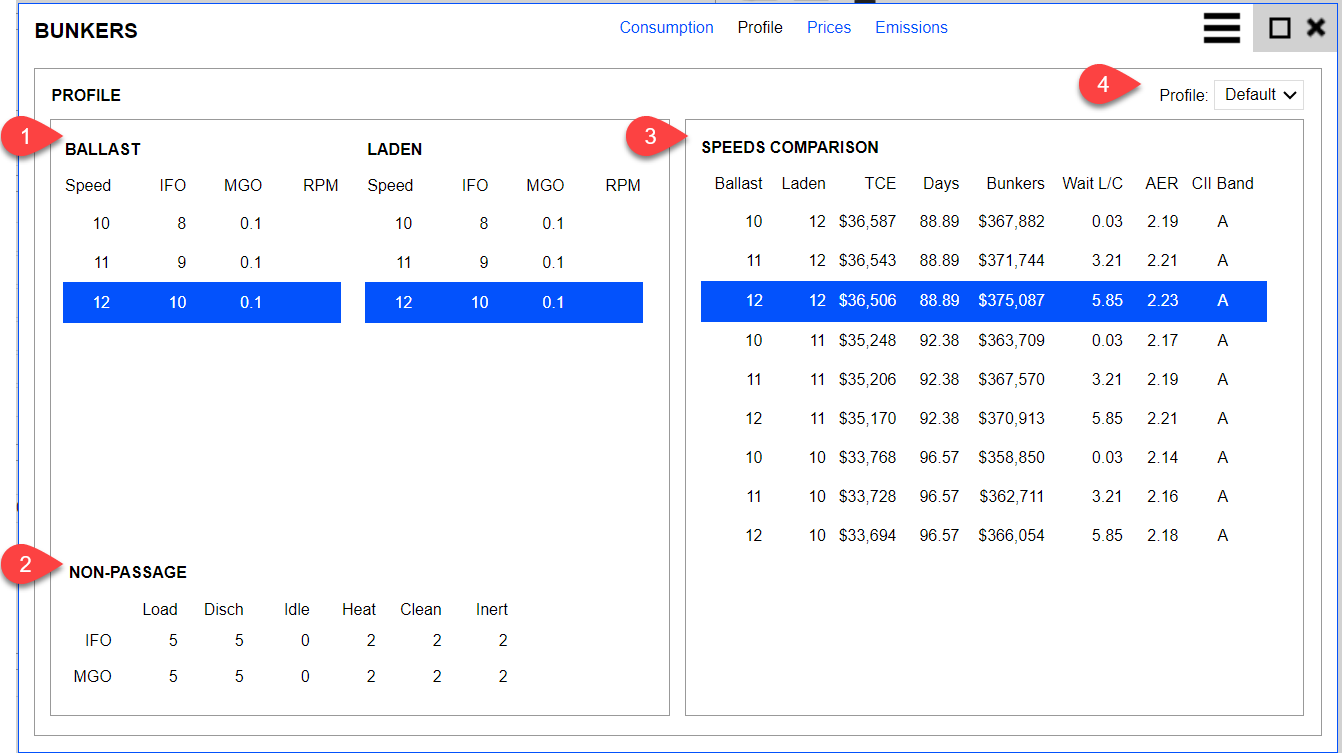Close the Bunkers panel

click(1316, 28)
